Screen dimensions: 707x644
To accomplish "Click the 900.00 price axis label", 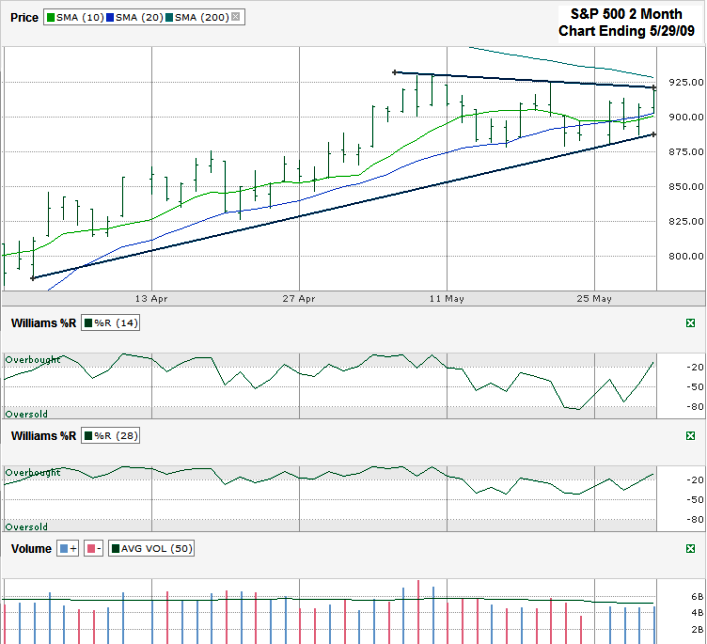I will pos(686,117).
